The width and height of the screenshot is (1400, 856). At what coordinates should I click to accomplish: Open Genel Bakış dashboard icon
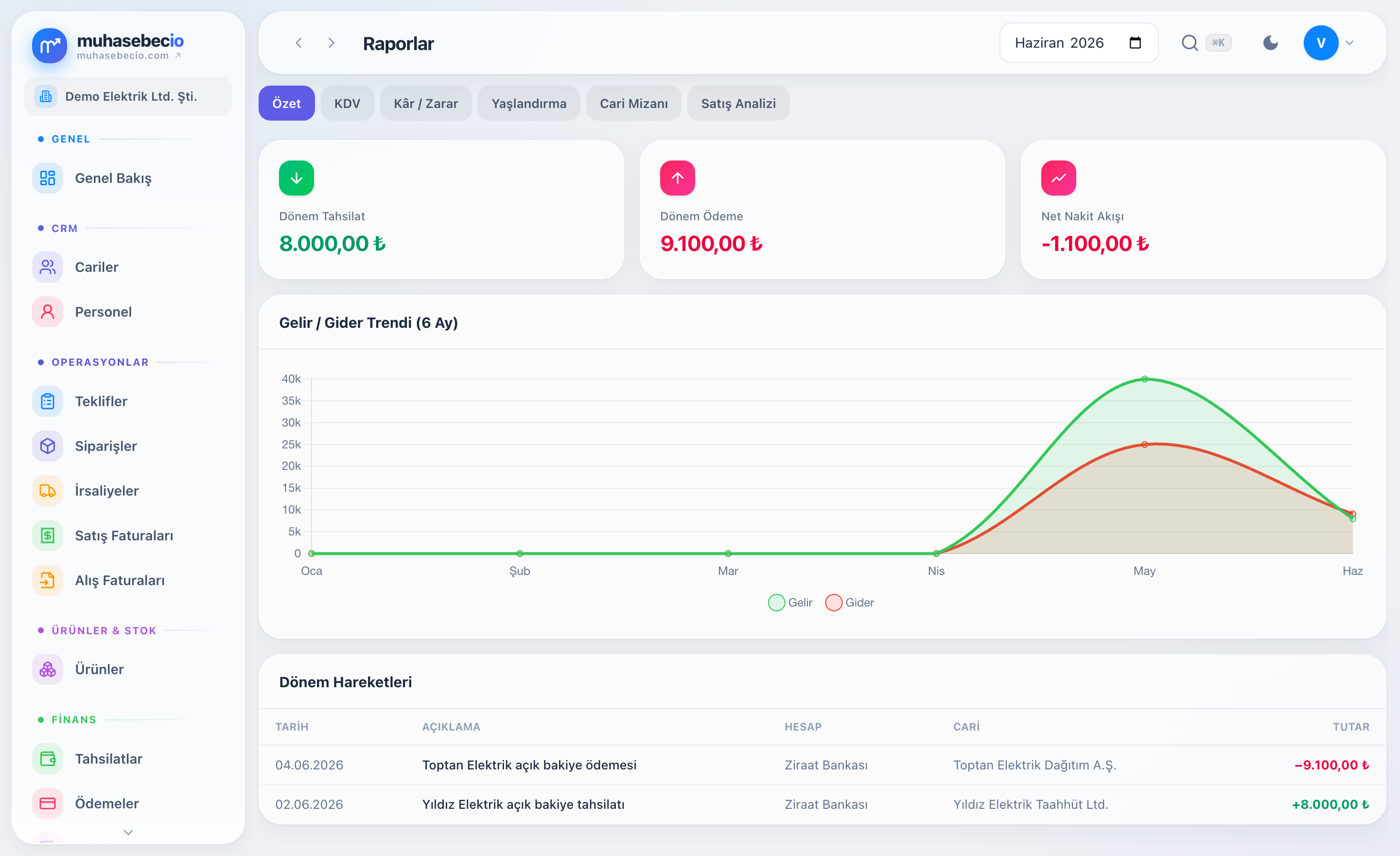click(48, 178)
